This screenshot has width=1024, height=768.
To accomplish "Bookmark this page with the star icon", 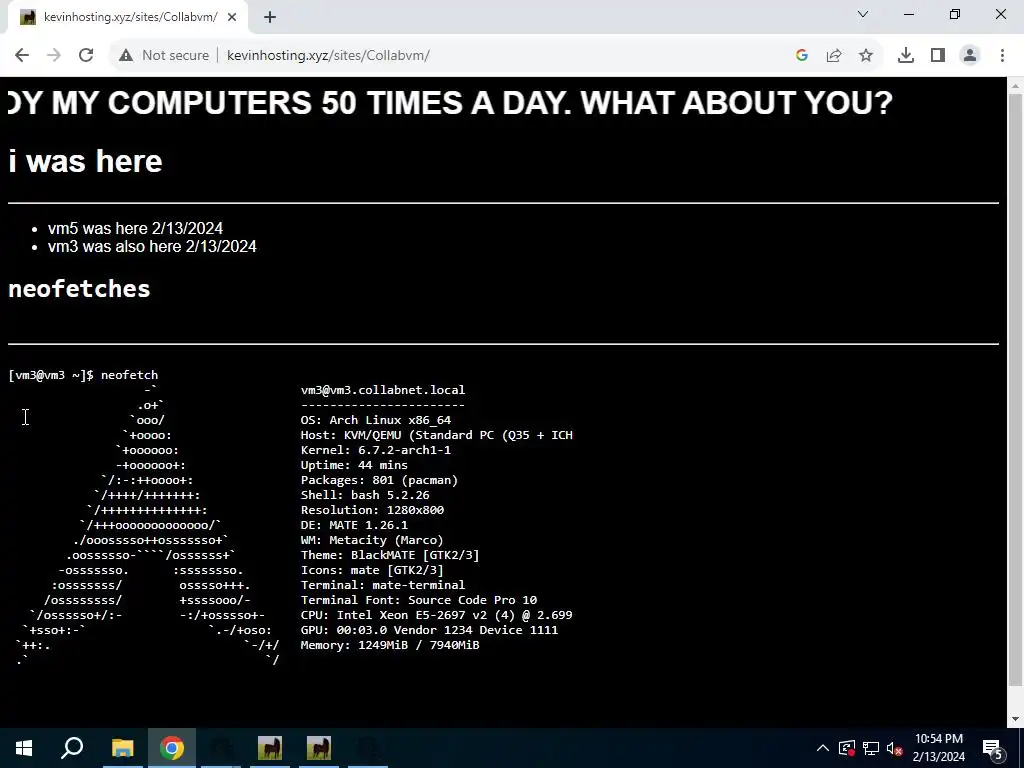I will 866,56.
